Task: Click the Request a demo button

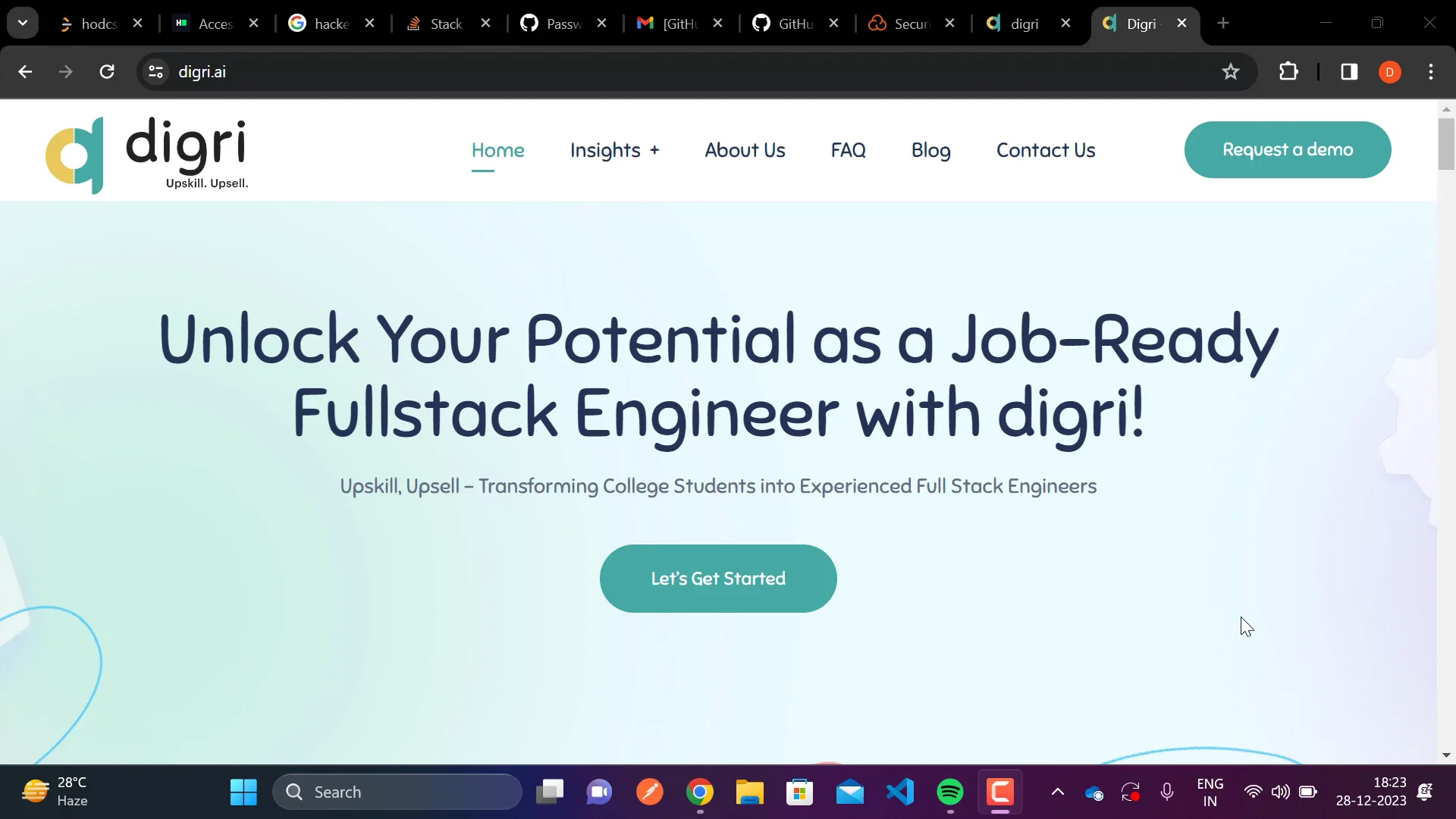Action: tap(1287, 149)
